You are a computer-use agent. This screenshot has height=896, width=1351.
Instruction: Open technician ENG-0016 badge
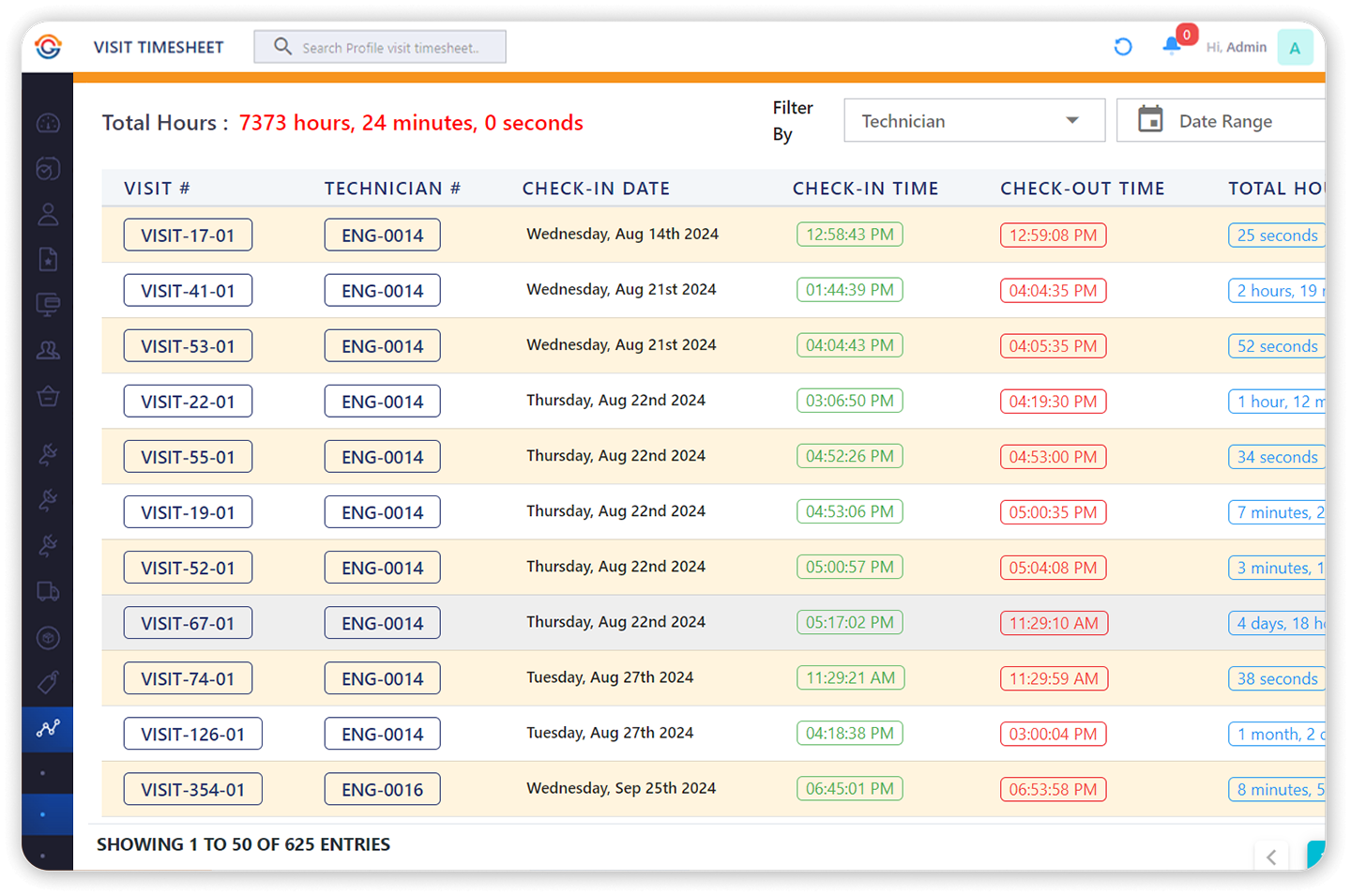coord(382,788)
